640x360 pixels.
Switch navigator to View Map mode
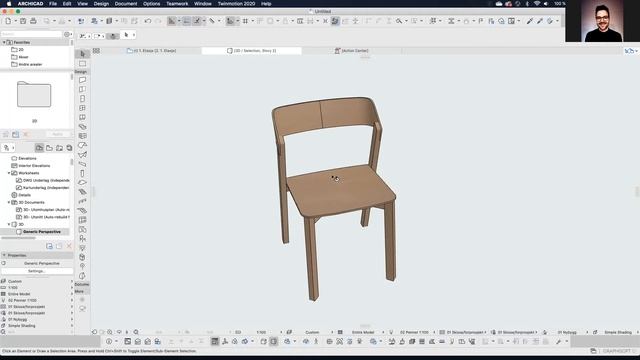(x=49, y=148)
